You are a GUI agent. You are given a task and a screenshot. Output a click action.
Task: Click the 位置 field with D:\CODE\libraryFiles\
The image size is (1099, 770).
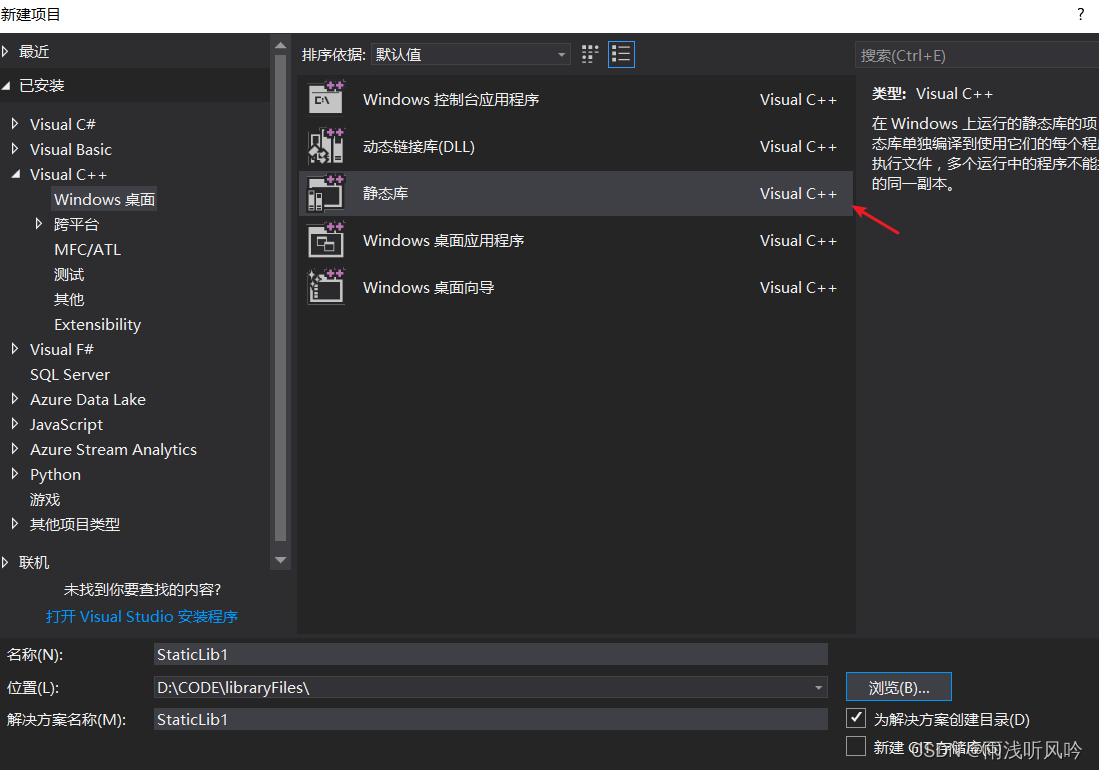pos(491,687)
